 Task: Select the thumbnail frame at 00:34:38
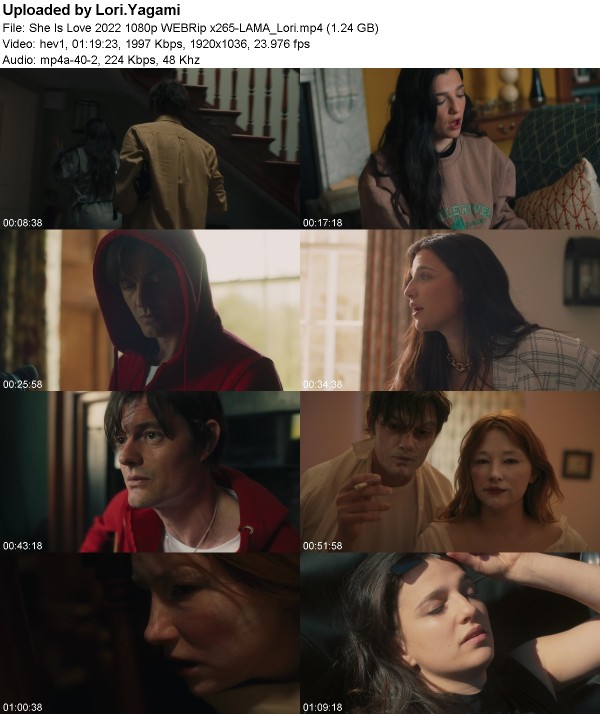[x=450, y=310]
